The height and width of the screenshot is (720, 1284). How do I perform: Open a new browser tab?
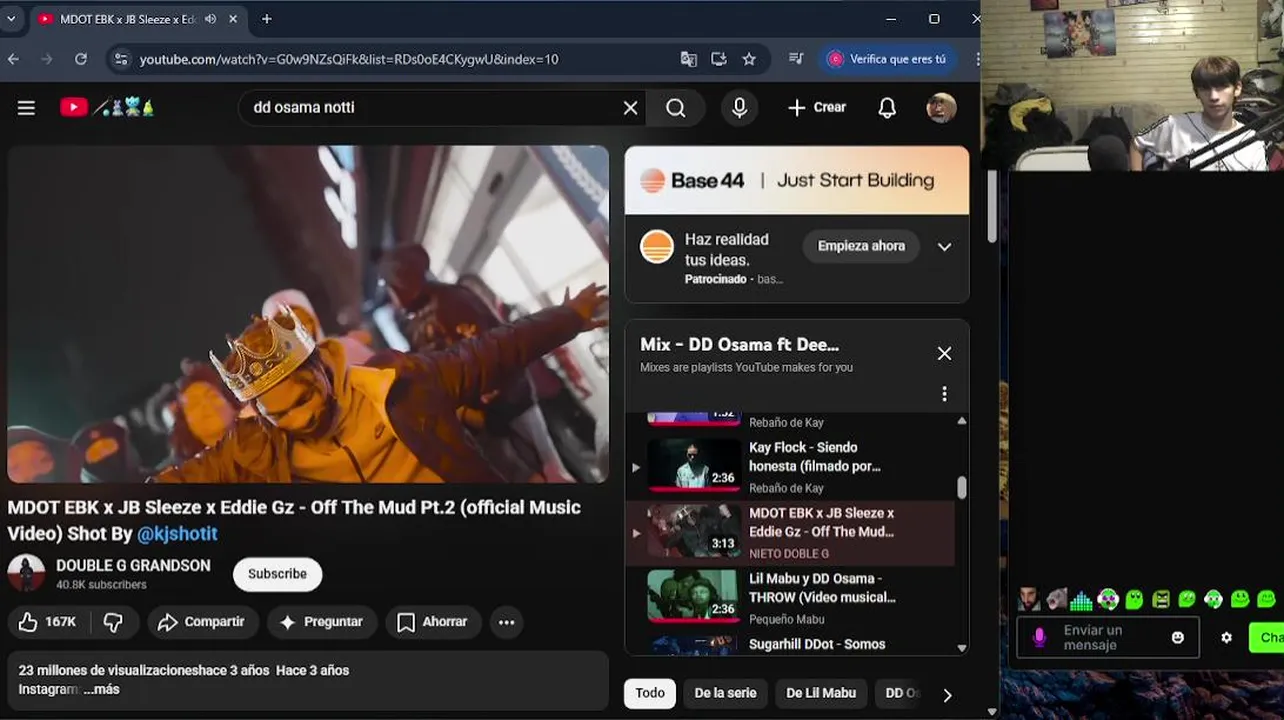[x=266, y=19]
